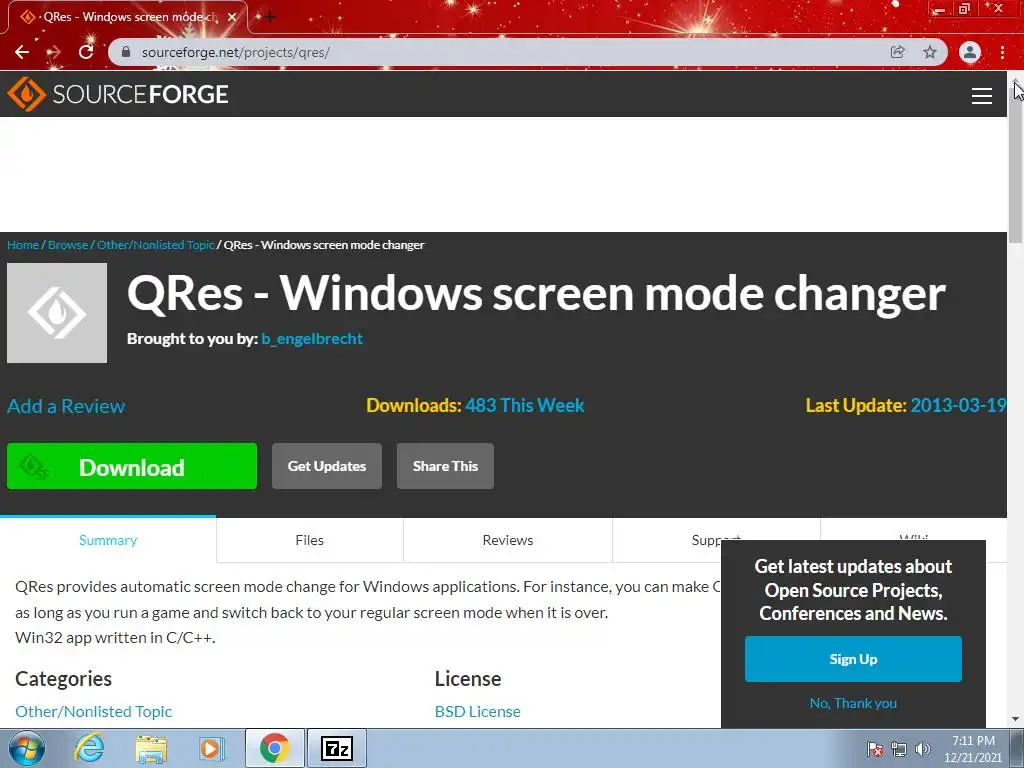Click the 2013-03-19 last update date

pyautogui.click(x=957, y=406)
